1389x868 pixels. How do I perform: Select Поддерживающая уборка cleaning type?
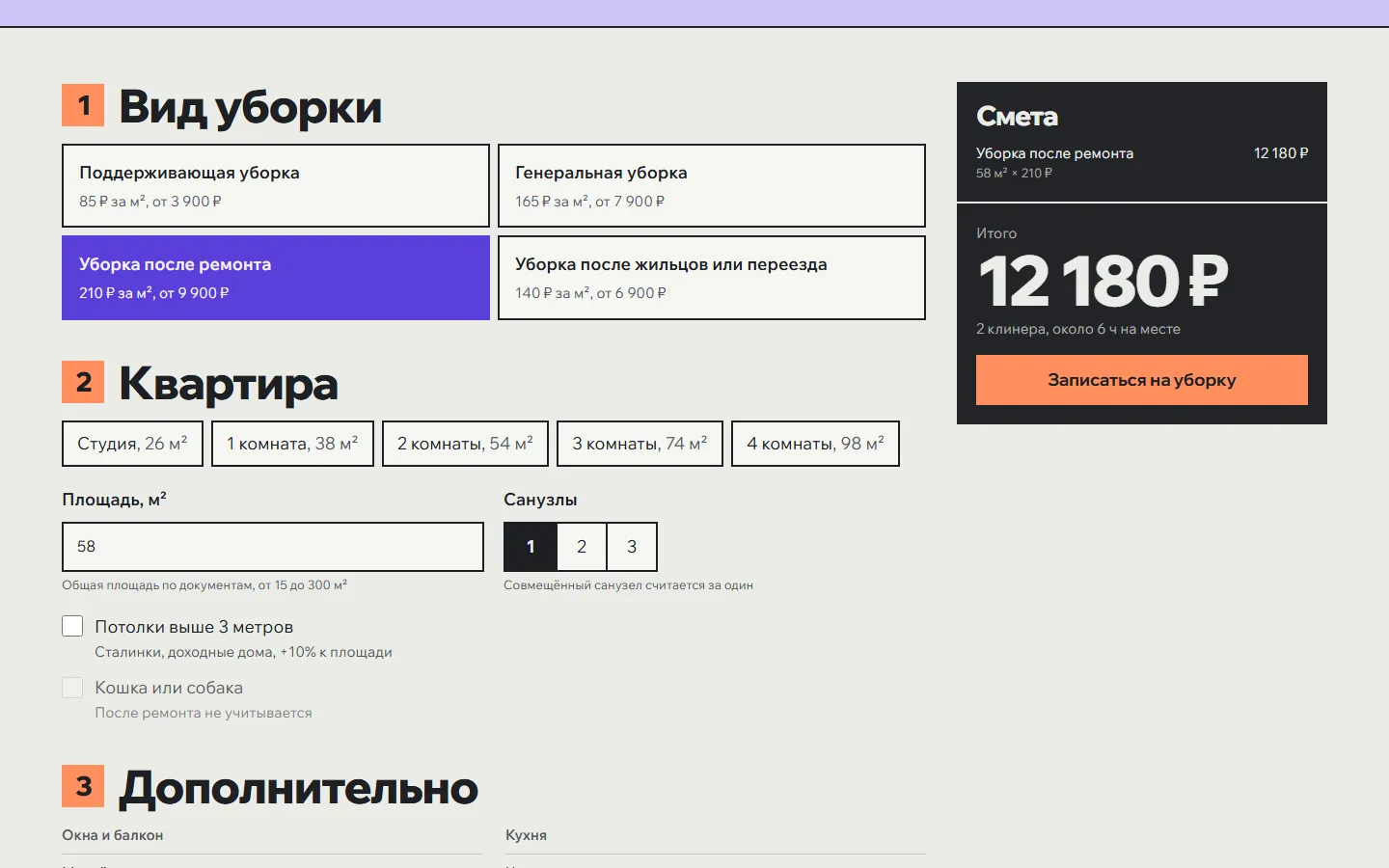tap(276, 186)
